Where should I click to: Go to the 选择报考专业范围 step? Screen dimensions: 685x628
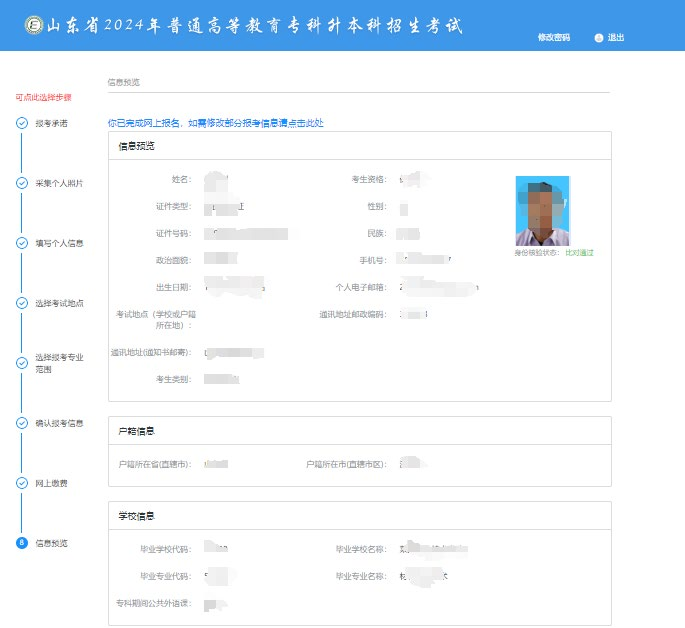58,363
